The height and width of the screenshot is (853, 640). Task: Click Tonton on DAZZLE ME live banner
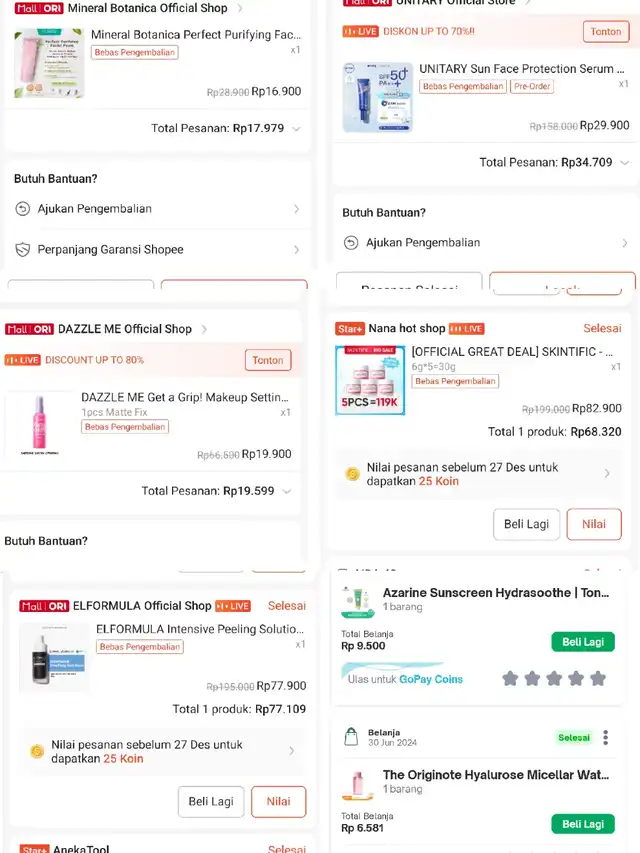coord(268,360)
